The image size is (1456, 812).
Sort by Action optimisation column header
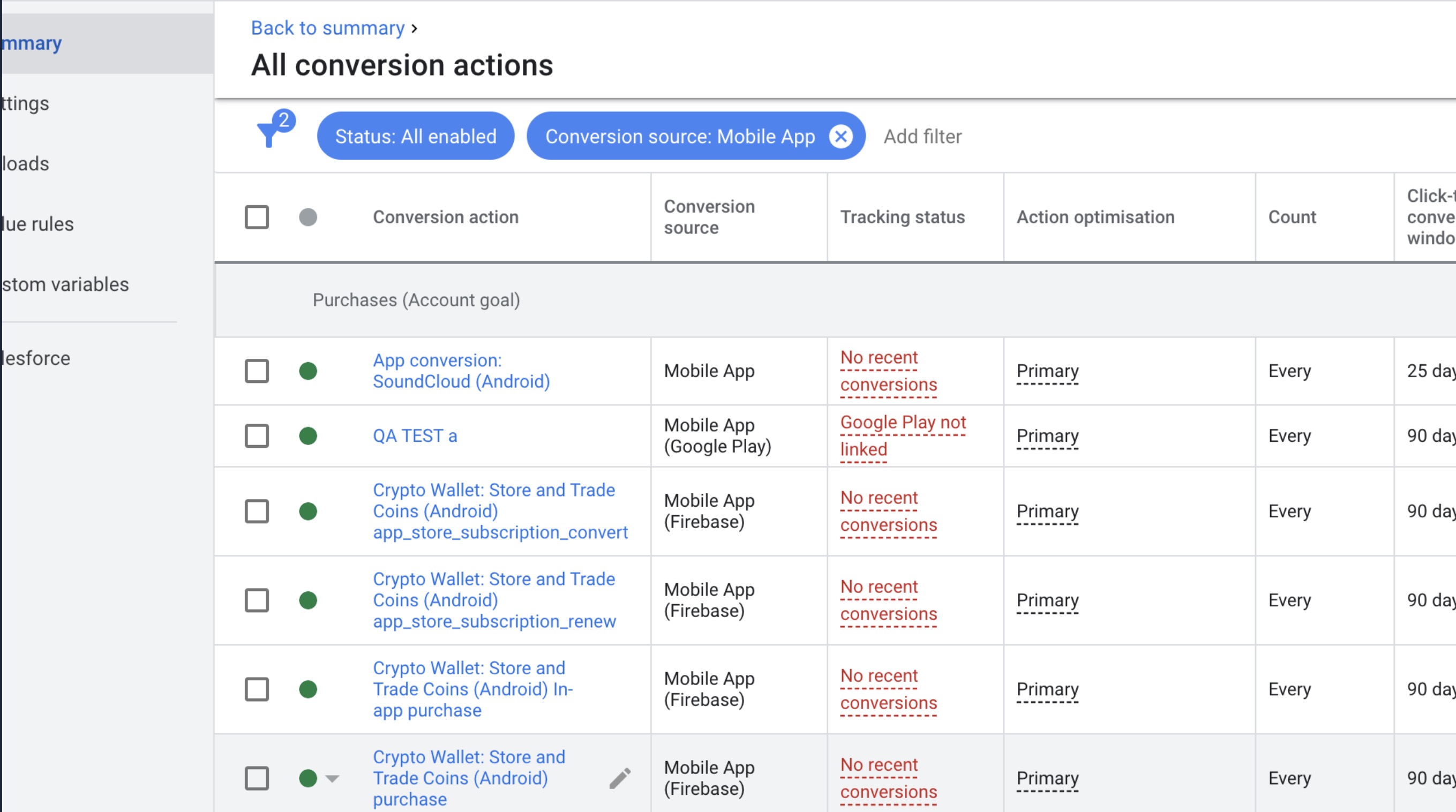1095,217
